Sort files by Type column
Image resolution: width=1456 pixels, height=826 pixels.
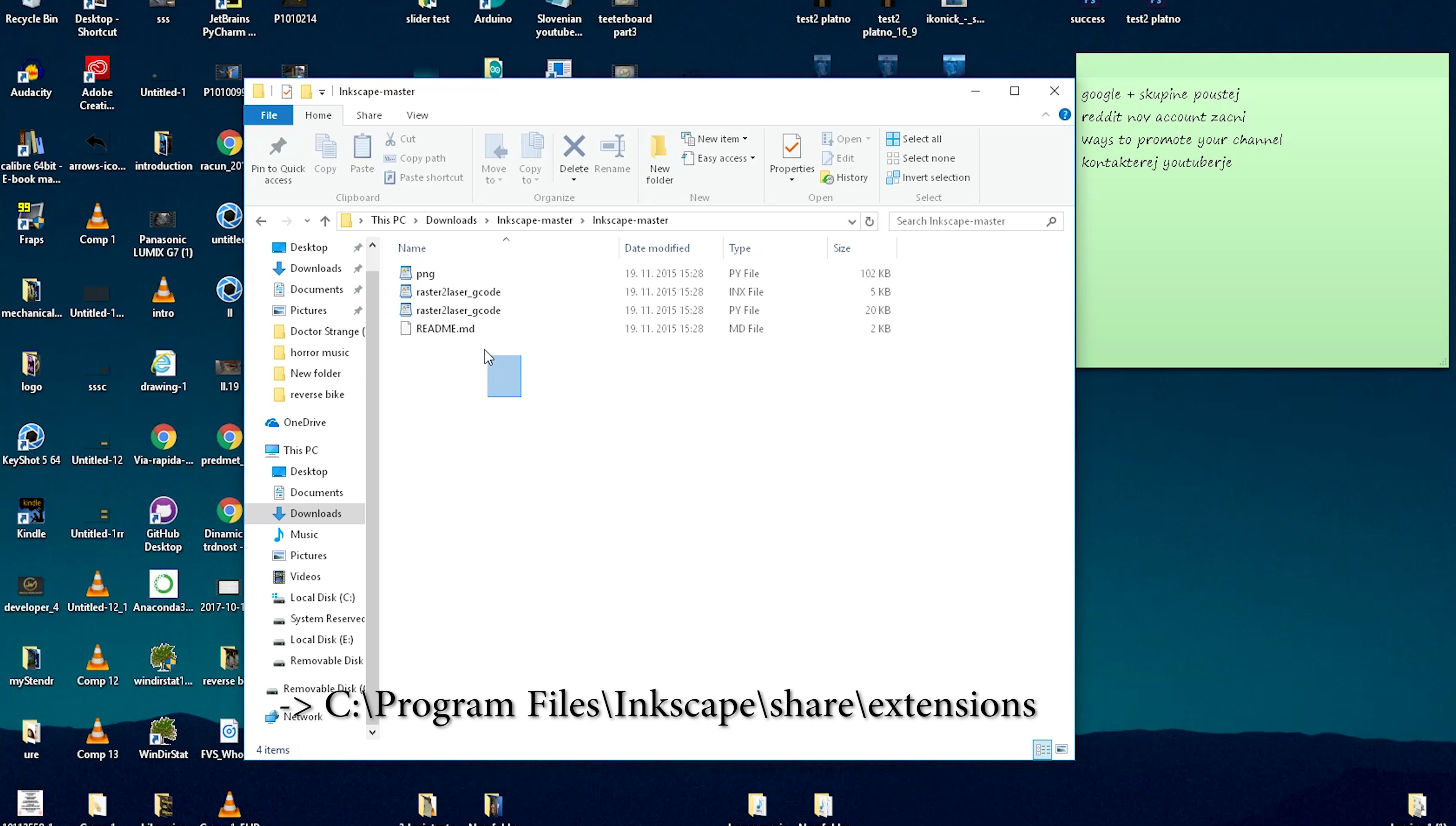click(x=775, y=248)
